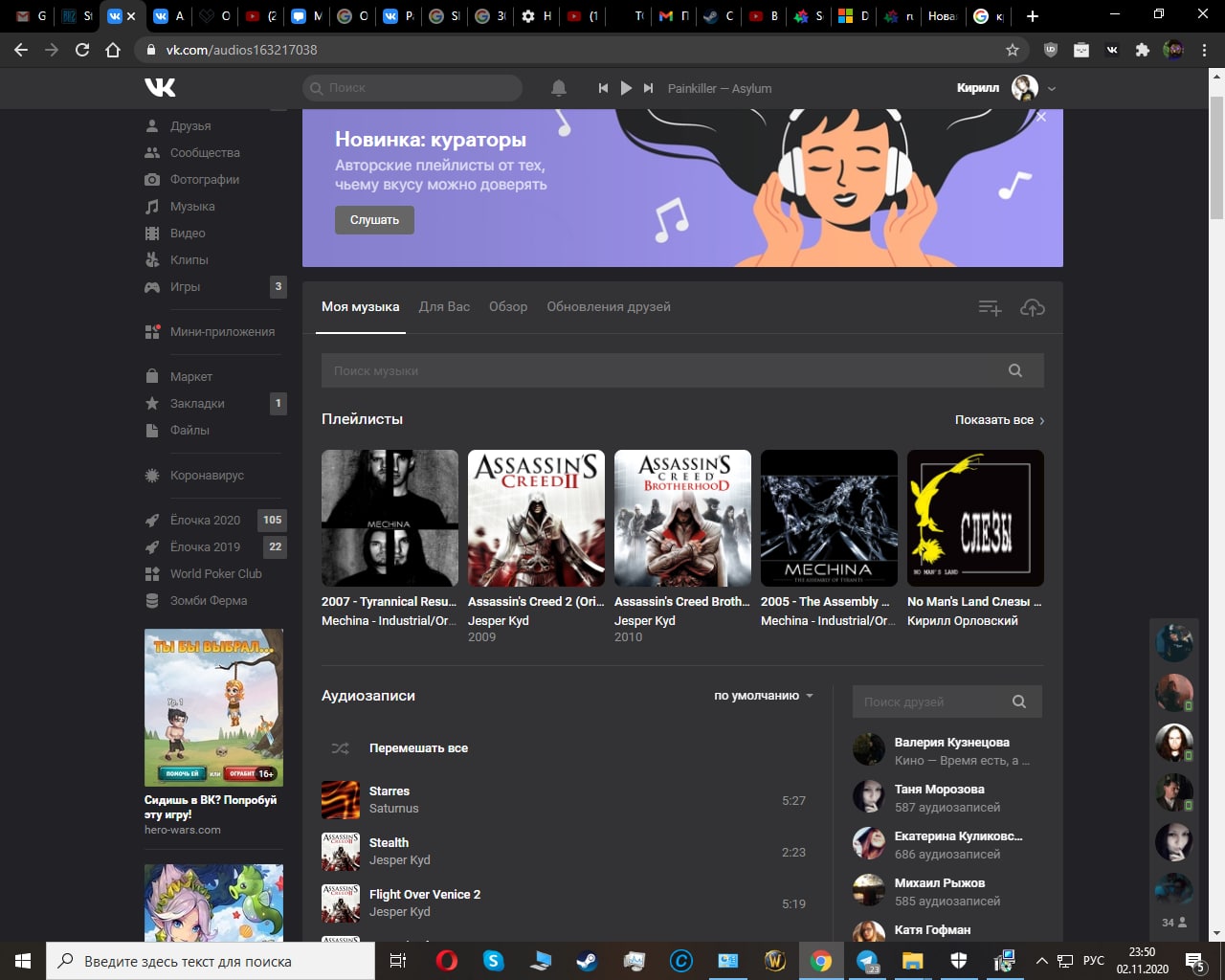The width and height of the screenshot is (1225, 980).
Task: Open 2007 - Tyrannical Resurrection playlist cover
Action: [x=390, y=518]
